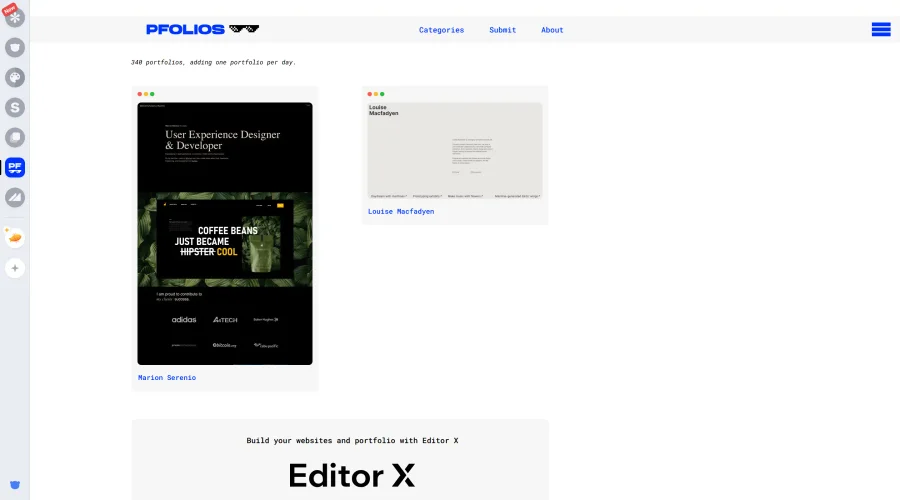Open the About page
The width and height of the screenshot is (900, 500).
(552, 30)
